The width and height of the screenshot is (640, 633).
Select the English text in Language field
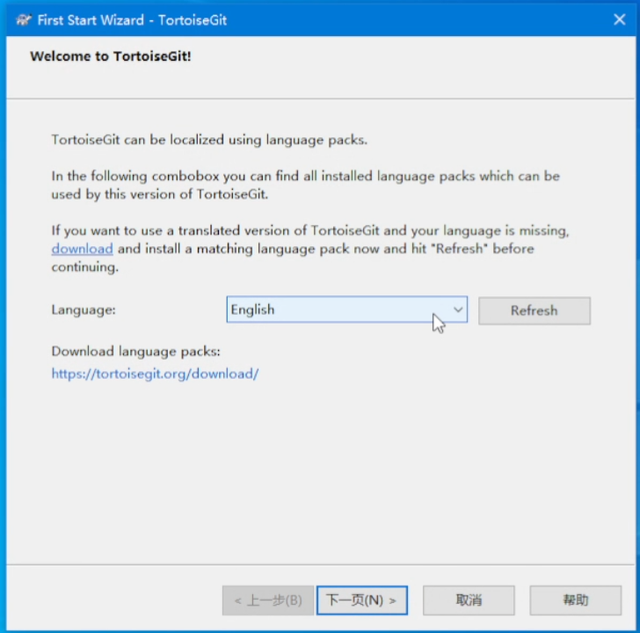pyautogui.click(x=253, y=310)
